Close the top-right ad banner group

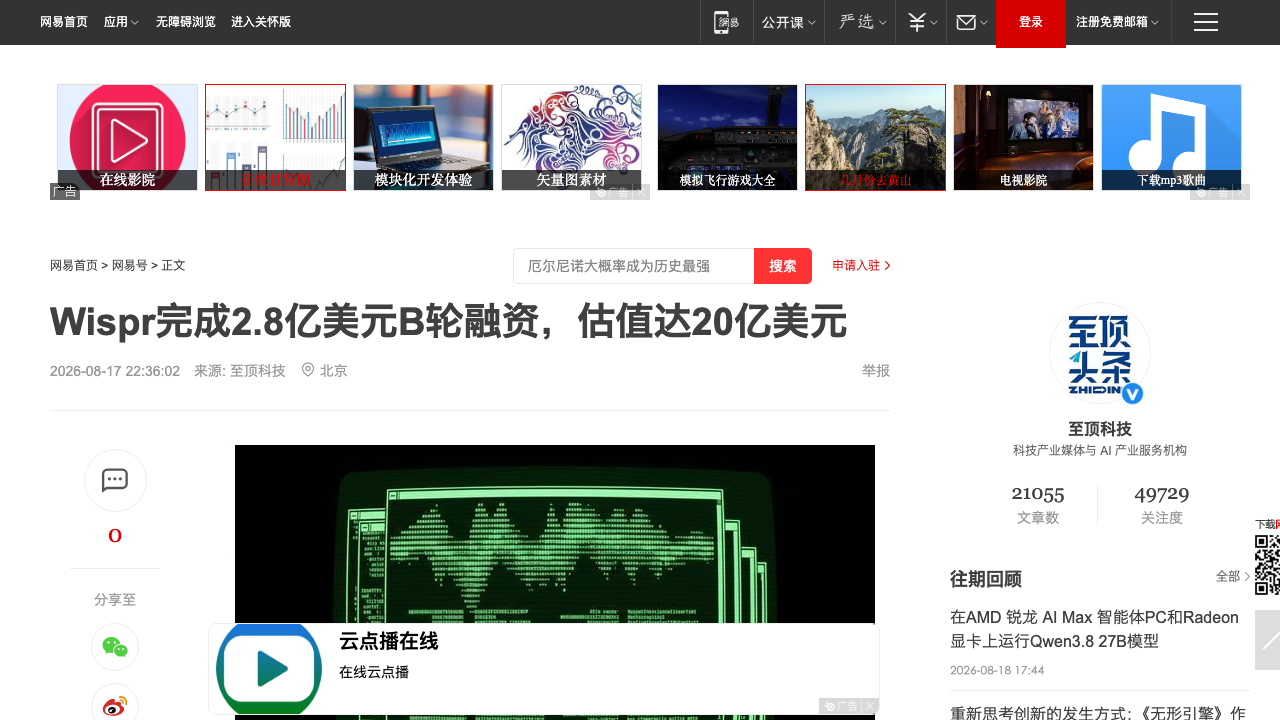click(x=1242, y=192)
